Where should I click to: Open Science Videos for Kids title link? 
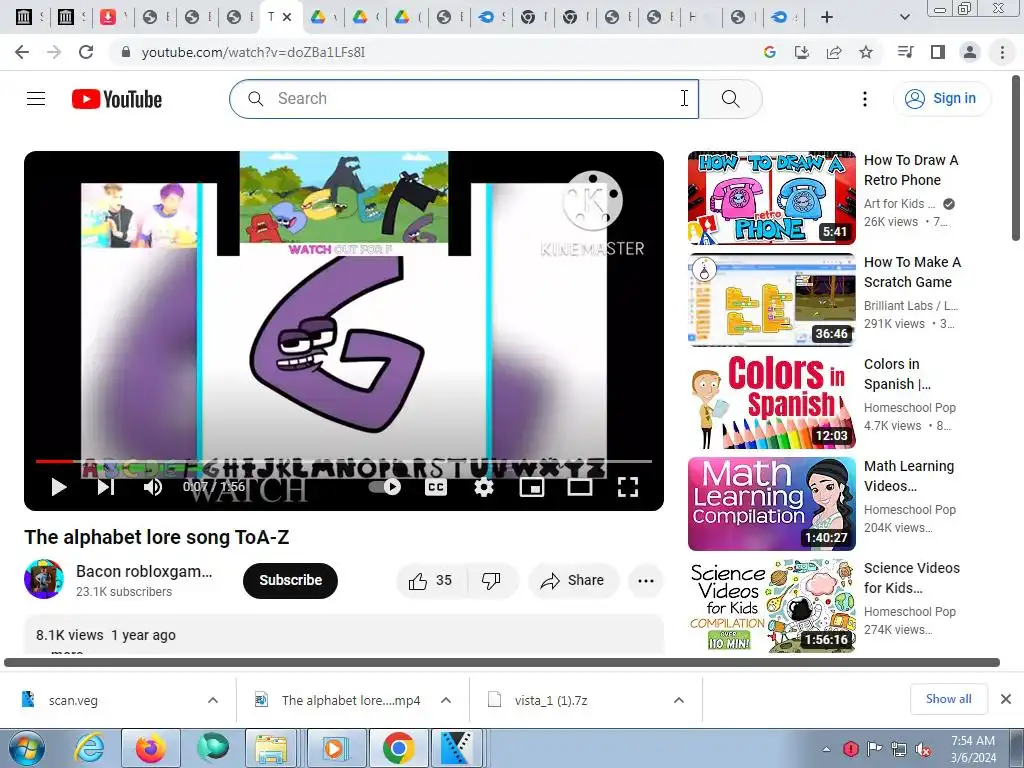click(x=912, y=578)
